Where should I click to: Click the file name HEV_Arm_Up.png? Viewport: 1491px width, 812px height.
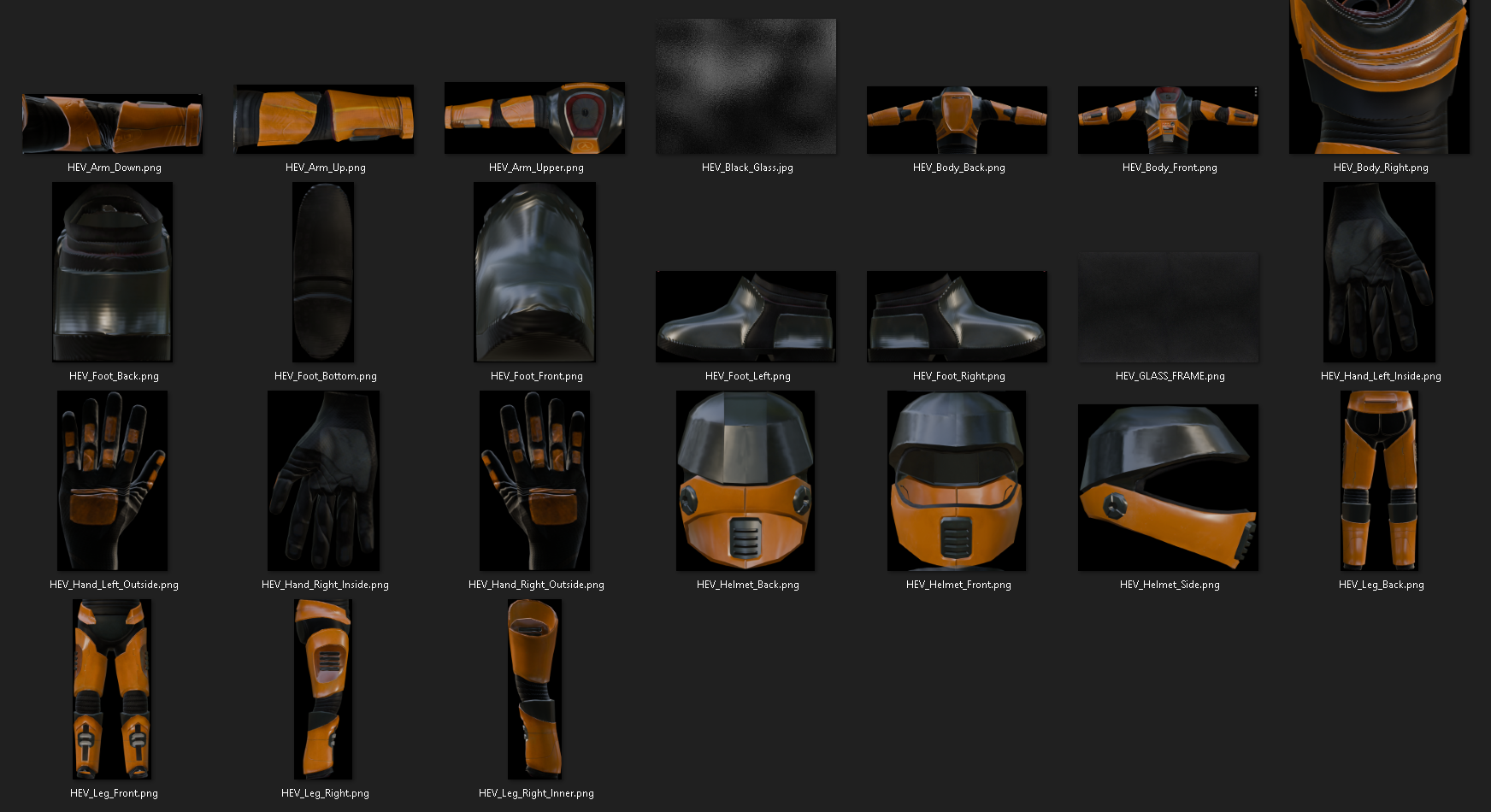pyautogui.click(x=326, y=168)
